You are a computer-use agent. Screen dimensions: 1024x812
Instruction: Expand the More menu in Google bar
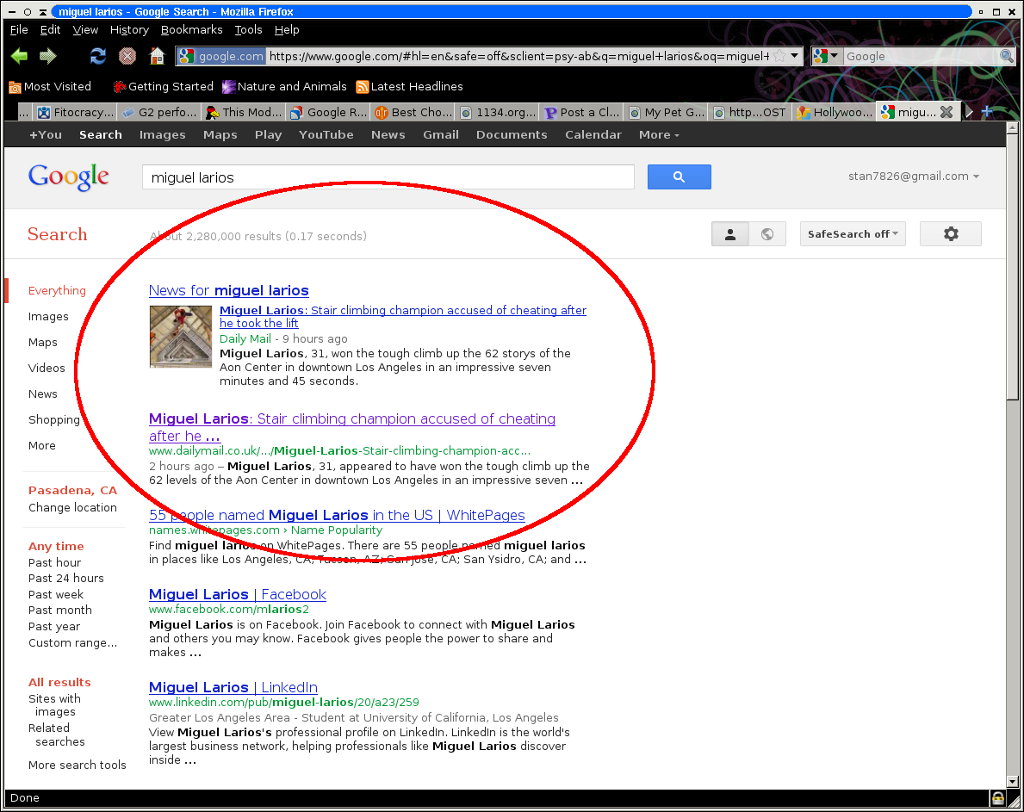(659, 135)
